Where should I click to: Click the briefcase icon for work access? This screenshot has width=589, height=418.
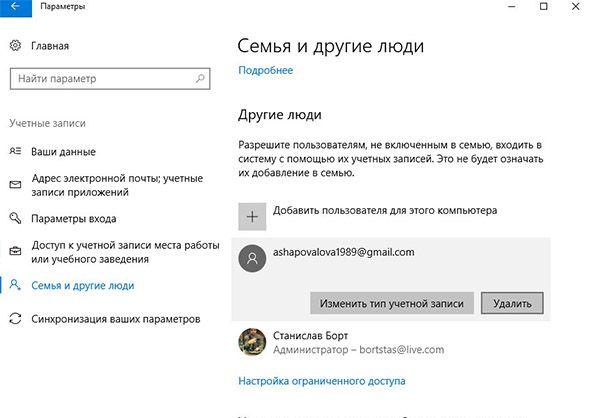click(15, 252)
